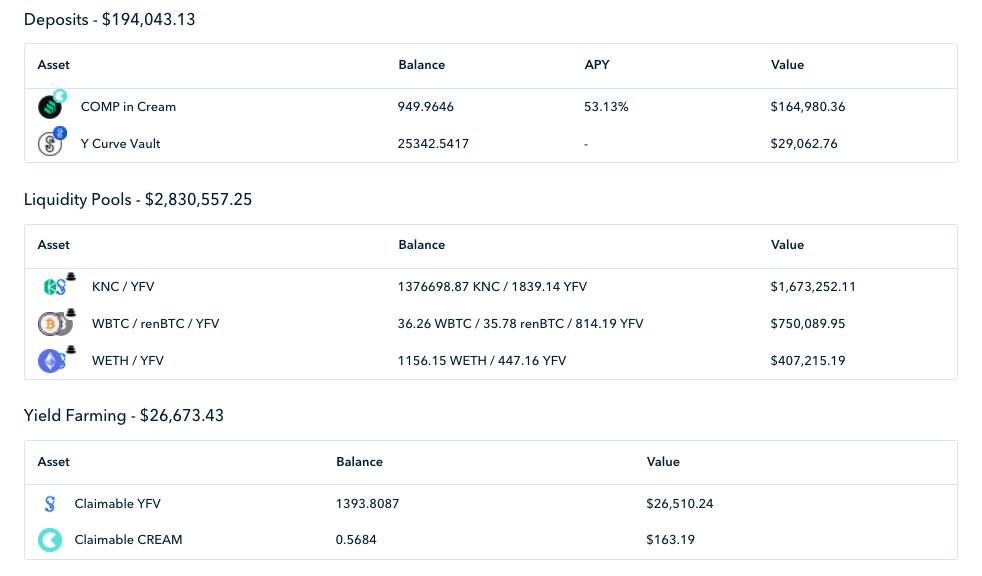The height and width of the screenshot is (576, 982).
Task: Select the Y Curve Vault asset name
Action: click(120, 143)
